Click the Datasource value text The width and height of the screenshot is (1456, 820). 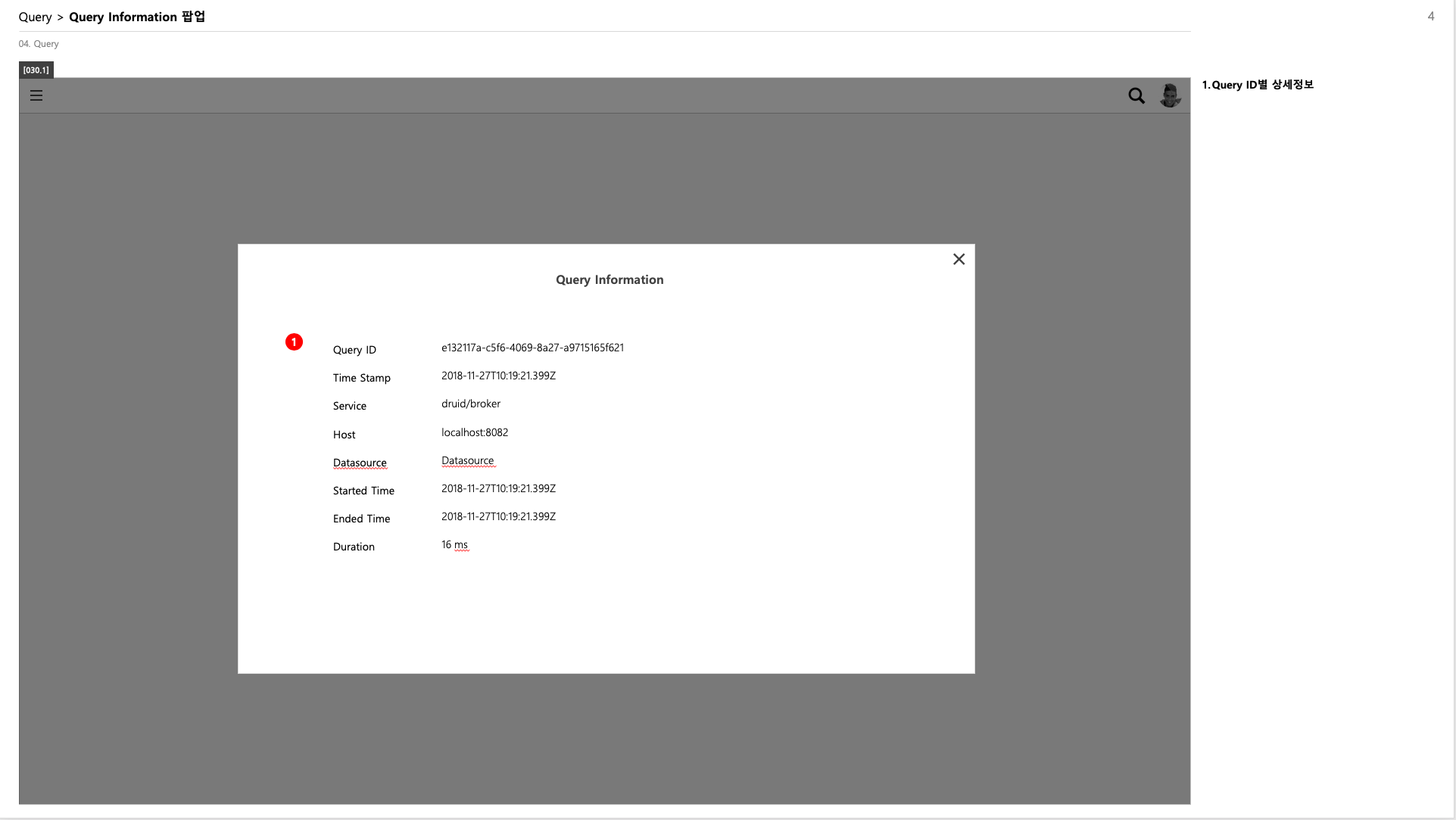(x=468, y=460)
